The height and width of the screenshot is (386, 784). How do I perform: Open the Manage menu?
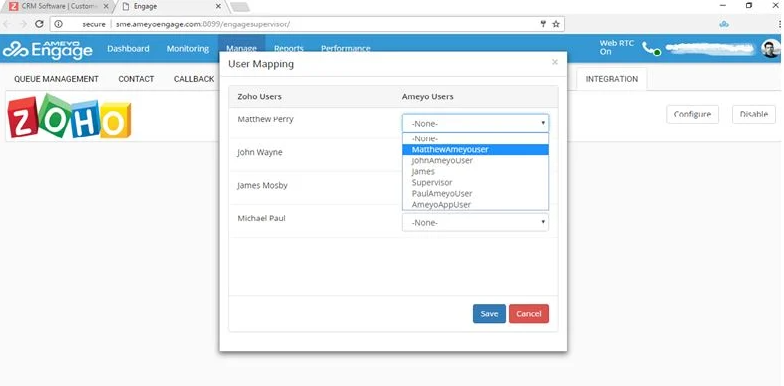click(x=242, y=48)
